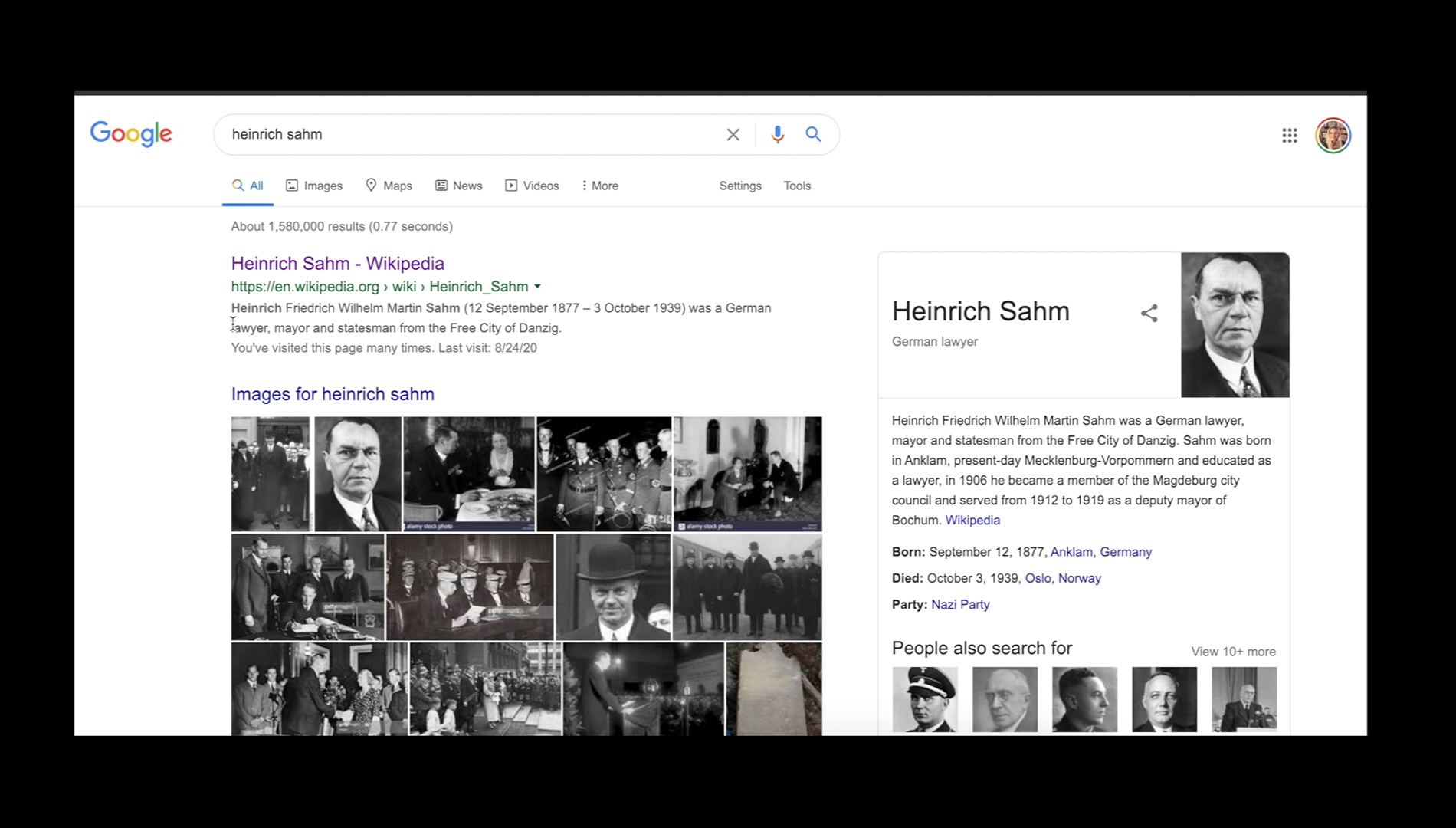Open the Nazi Party link
The height and width of the screenshot is (828, 1456).
tap(960, 604)
